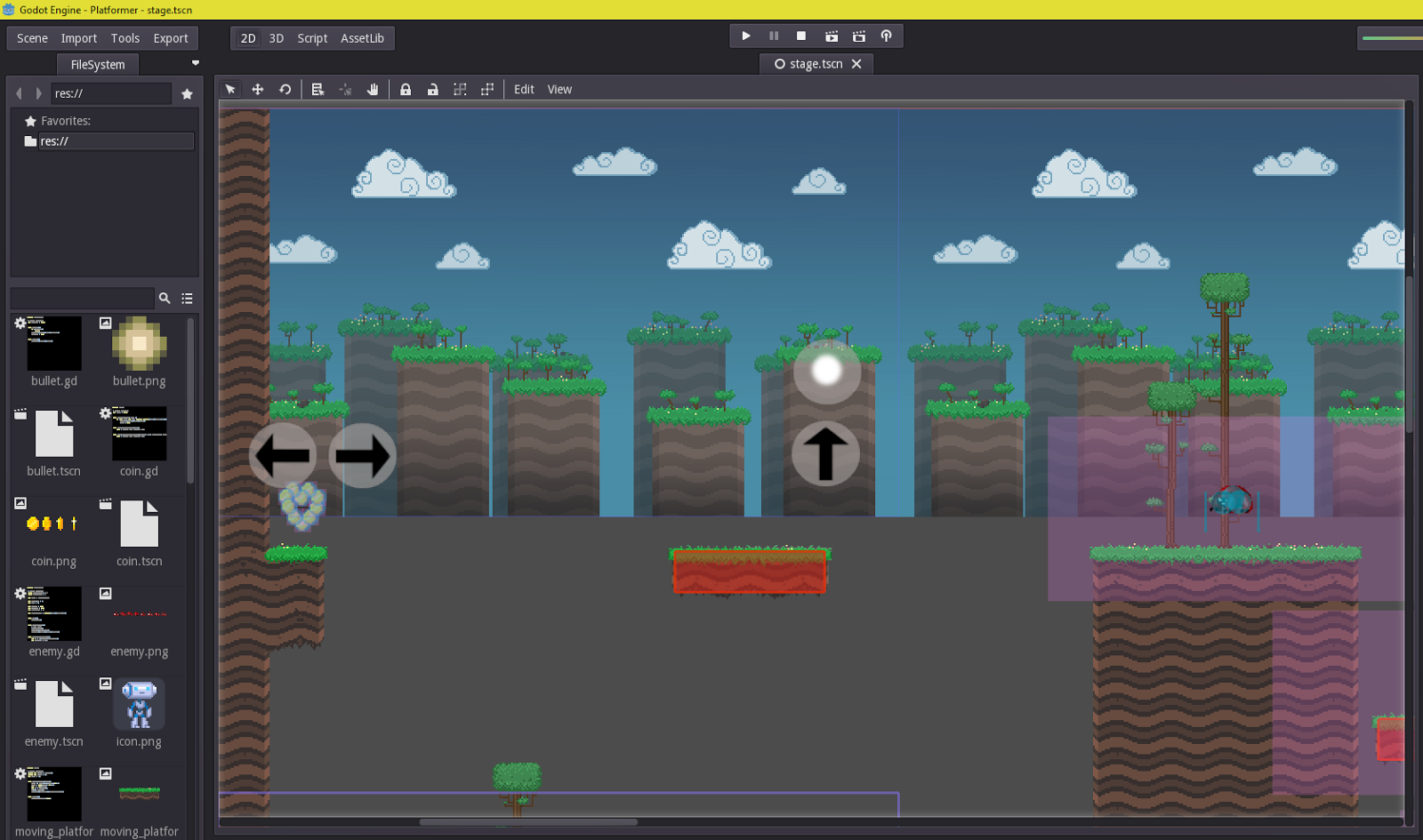
Task: Click the AssetLib button
Action: pyautogui.click(x=363, y=38)
